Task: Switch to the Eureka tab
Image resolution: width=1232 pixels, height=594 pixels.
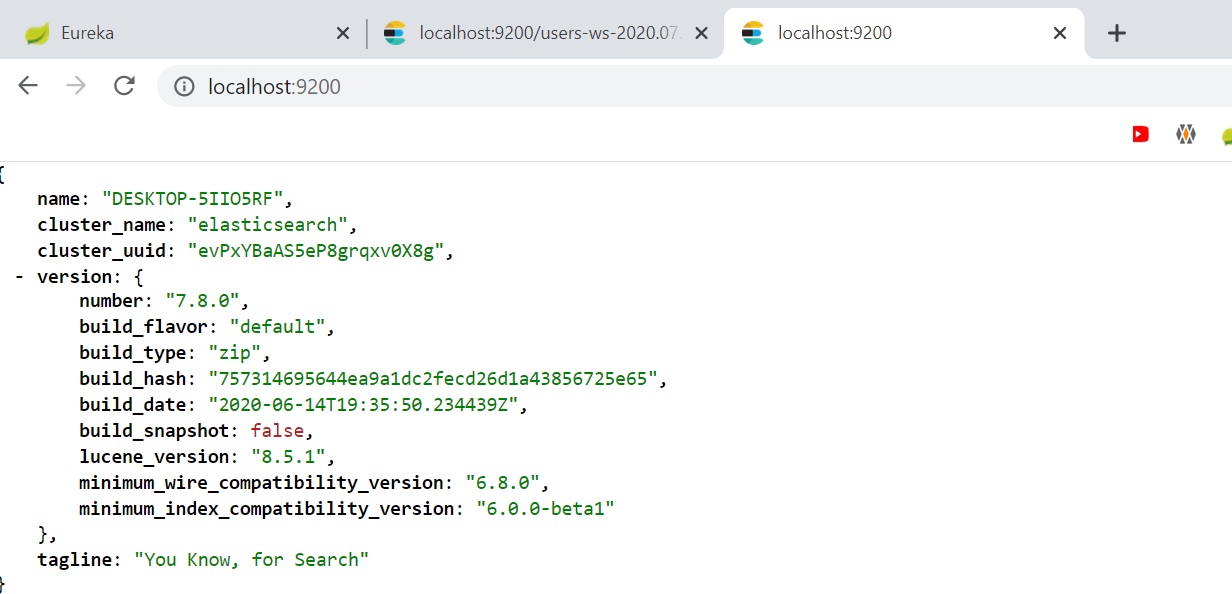Action: point(180,33)
